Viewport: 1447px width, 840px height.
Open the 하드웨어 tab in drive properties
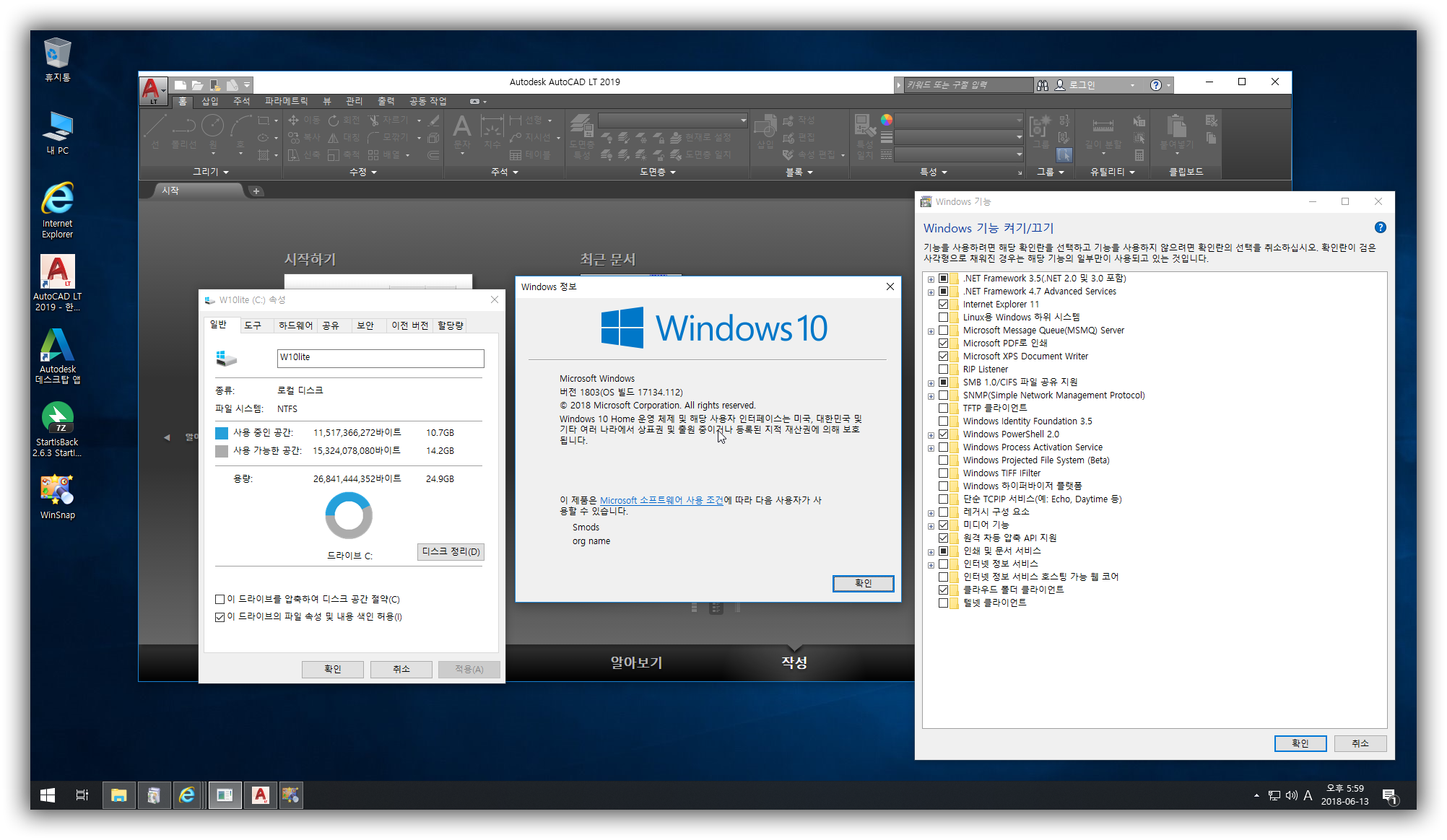pyautogui.click(x=295, y=326)
